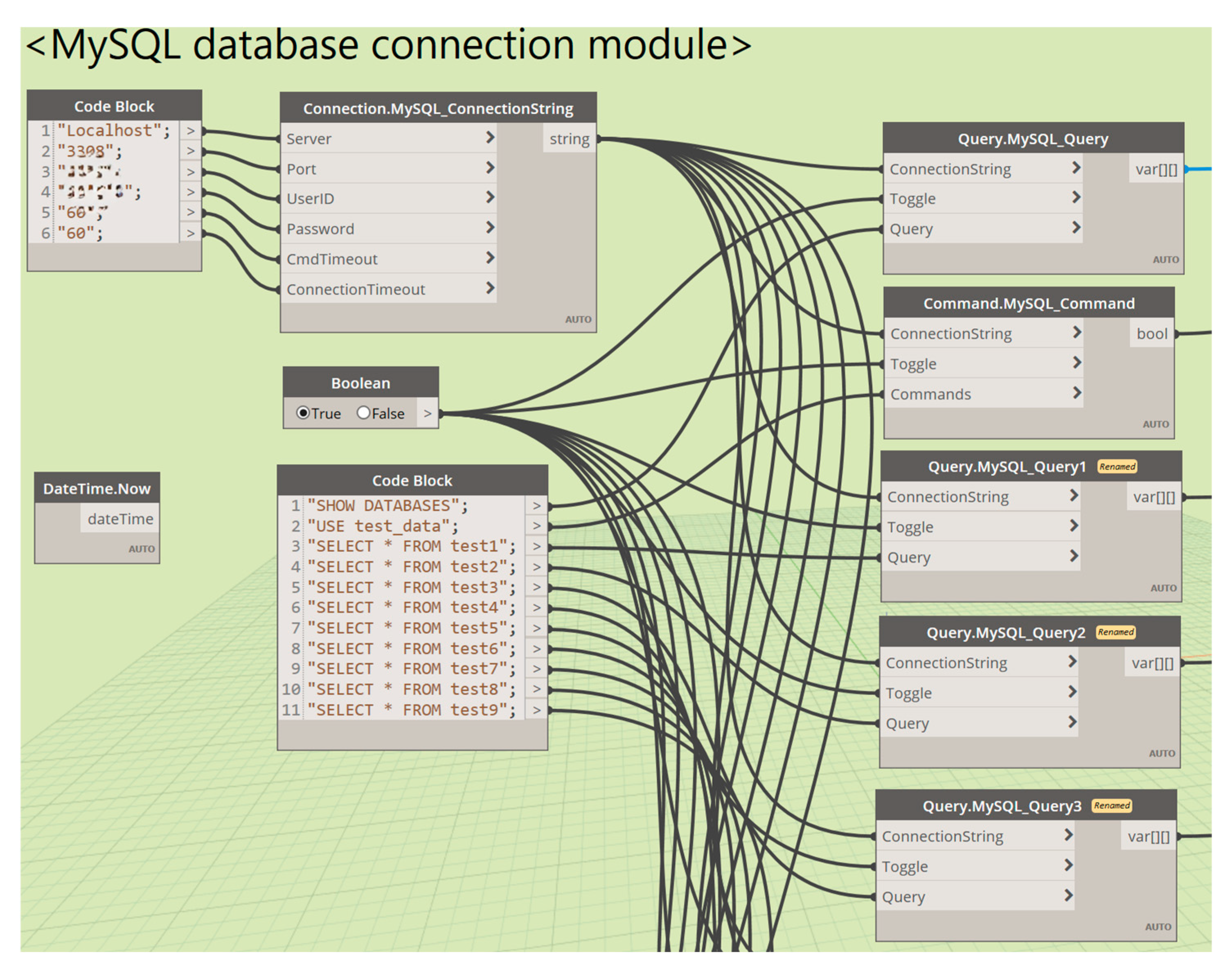The height and width of the screenshot is (971, 1232).
Task: Click output port for "SELECT * FROM test9"
Action: (x=536, y=710)
